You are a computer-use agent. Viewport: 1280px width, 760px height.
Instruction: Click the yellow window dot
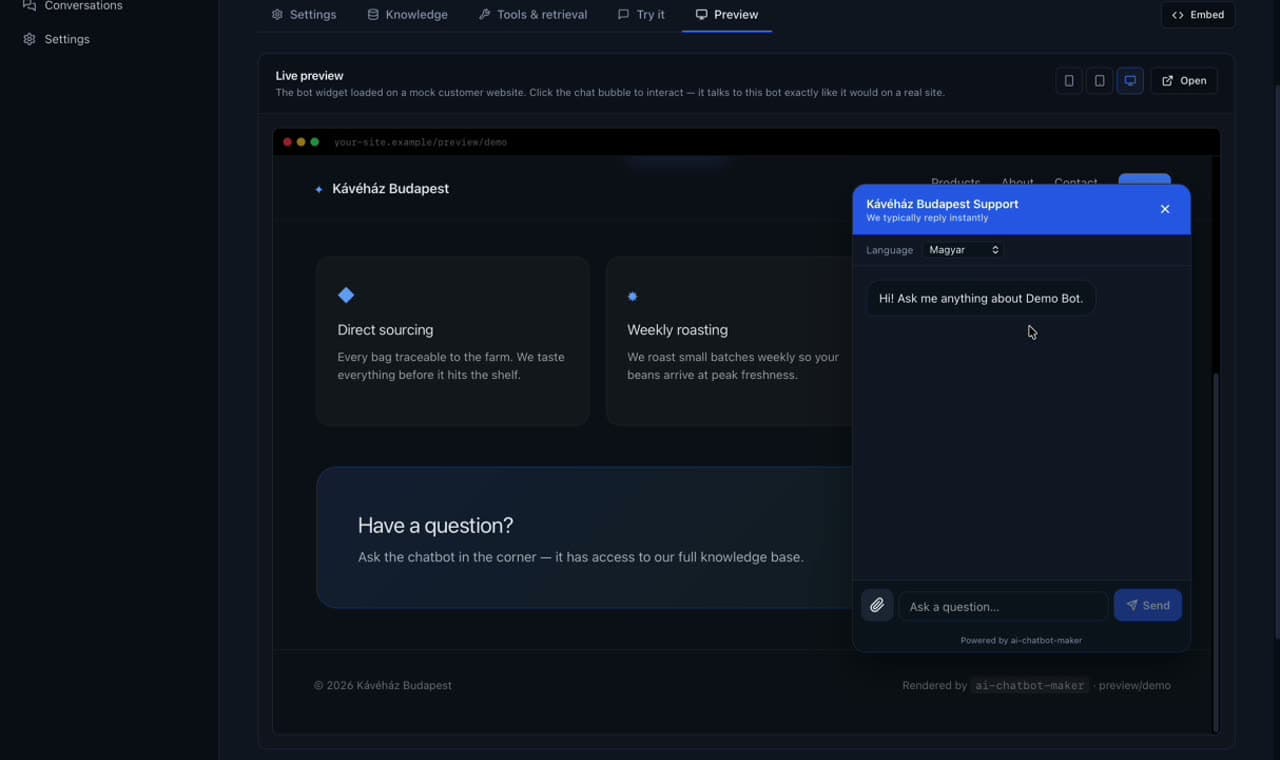[301, 142]
